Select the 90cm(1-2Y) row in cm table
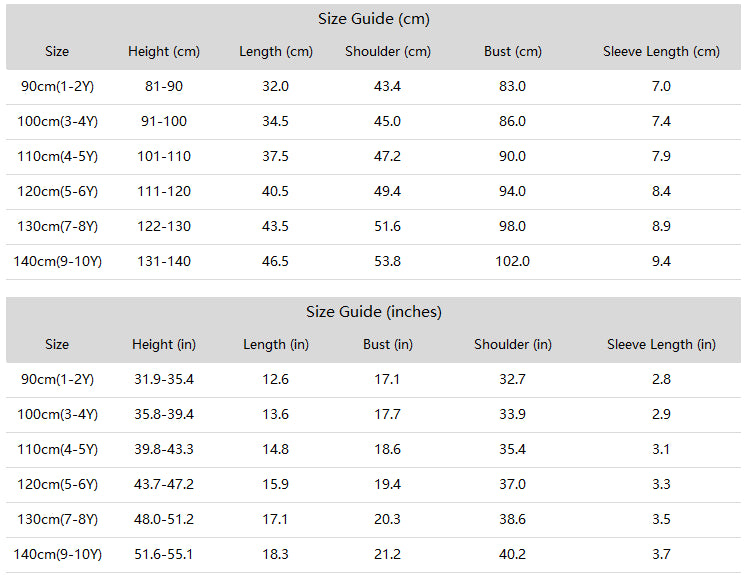This screenshot has height=578, width=749. click(x=374, y=86)
